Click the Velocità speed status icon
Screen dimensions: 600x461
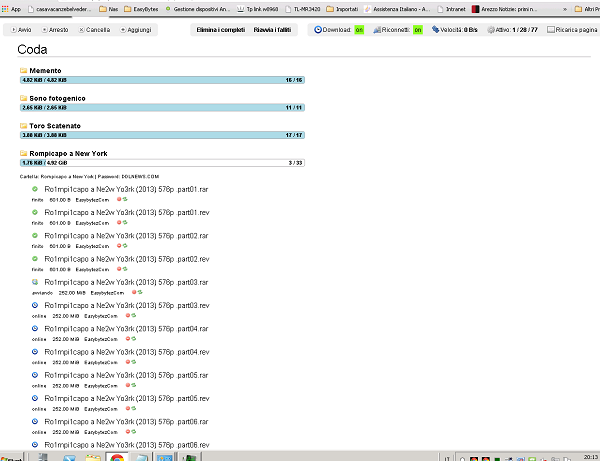pyautogui.click(x=435, y=31)
